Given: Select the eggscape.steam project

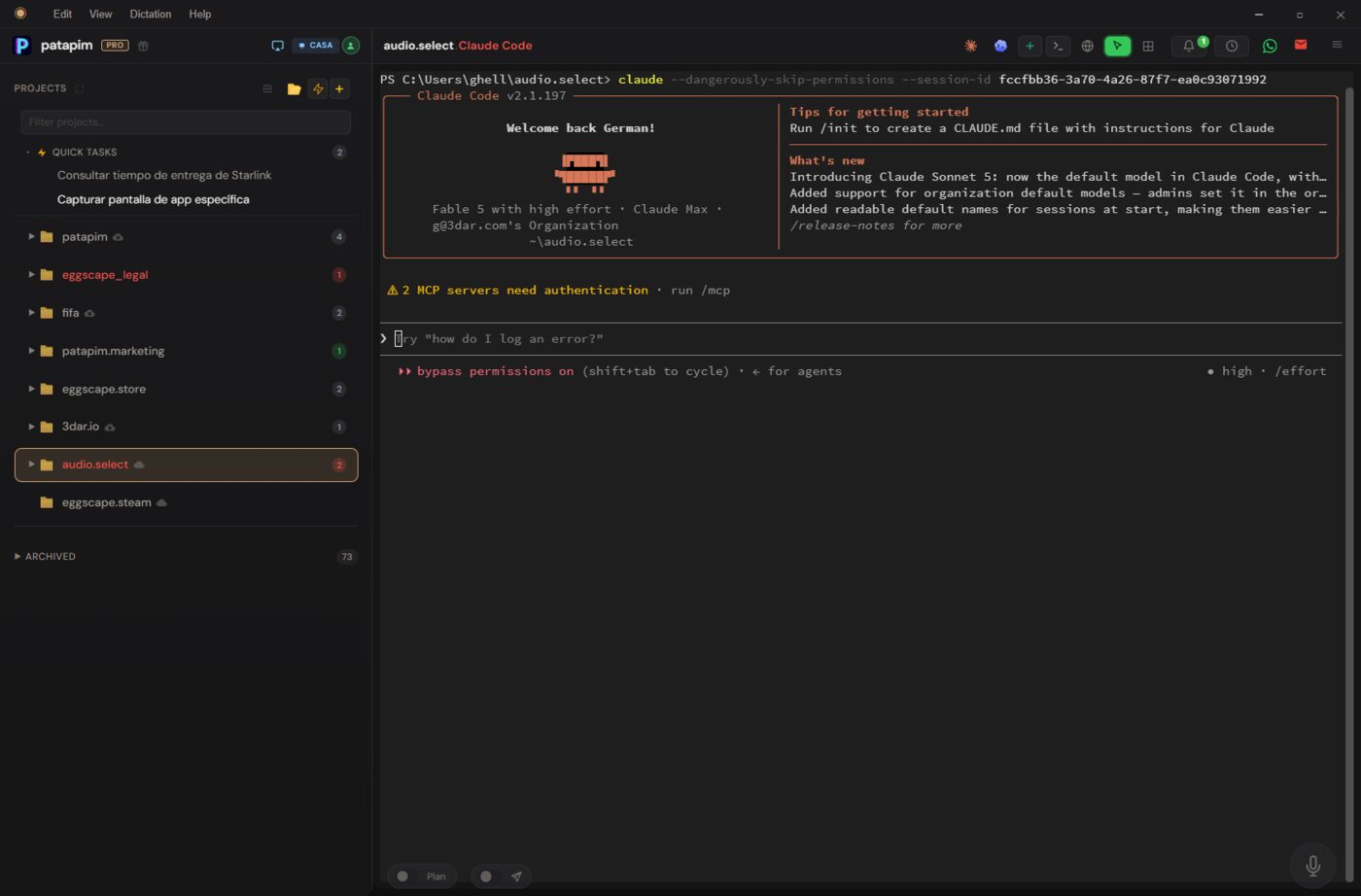Looking at the screenshot, I should 186,502.
